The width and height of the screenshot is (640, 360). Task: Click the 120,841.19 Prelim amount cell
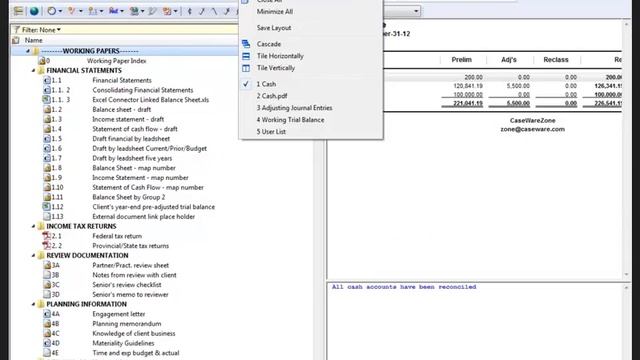tap(468, 86)
